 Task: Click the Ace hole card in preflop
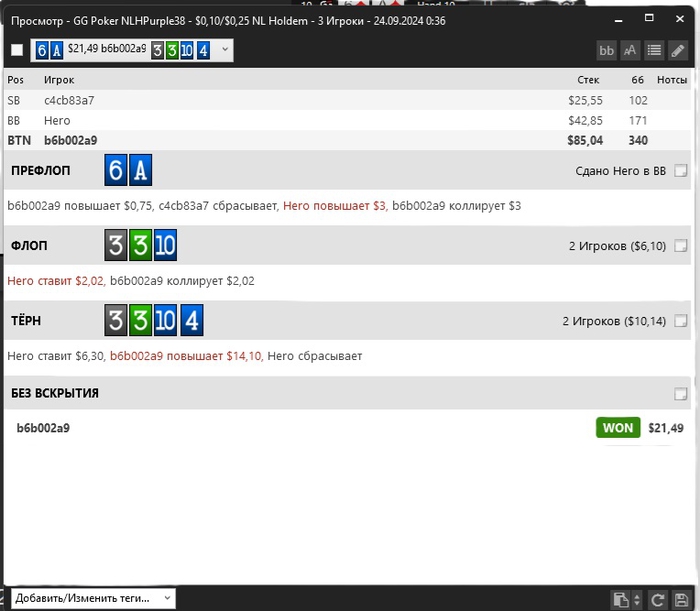pyautogui.click(x=140, y=171)
